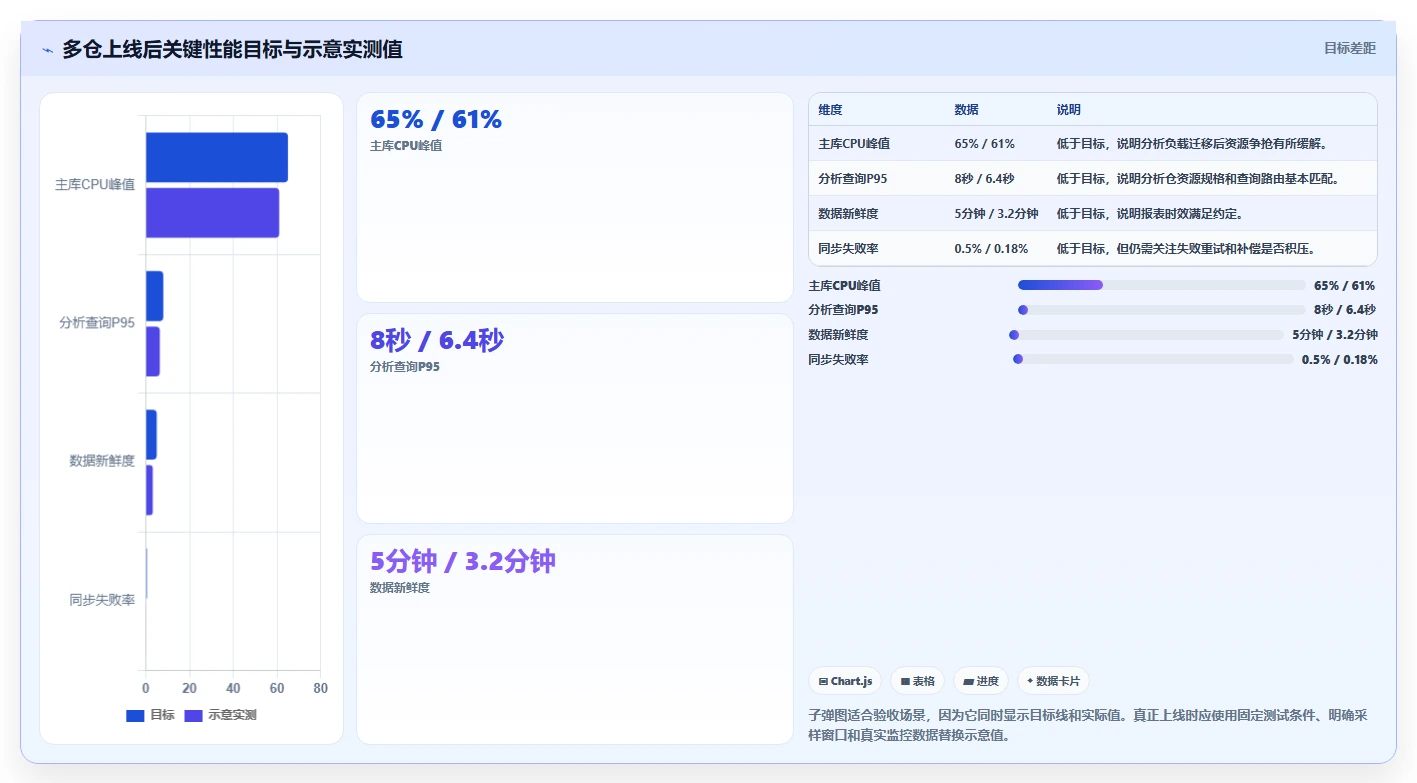Click the purple 示意实测 legend swatch
The image size is (1417, 783).
coord(193,716)
